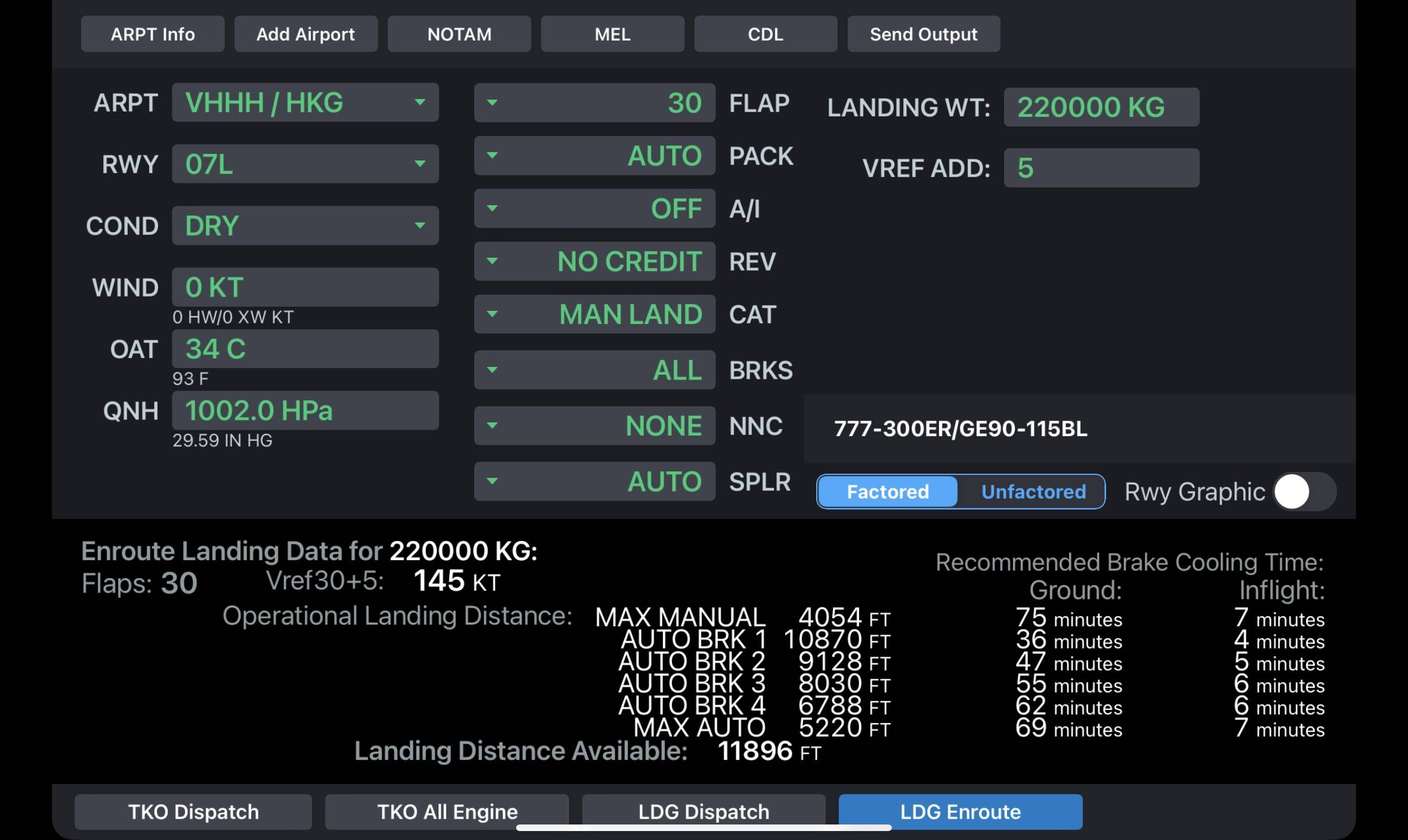Click the PACK AUTO dropdown arrow
Image resolution: width=1408 pixels, height=840 pixels.
click(492, 156)
